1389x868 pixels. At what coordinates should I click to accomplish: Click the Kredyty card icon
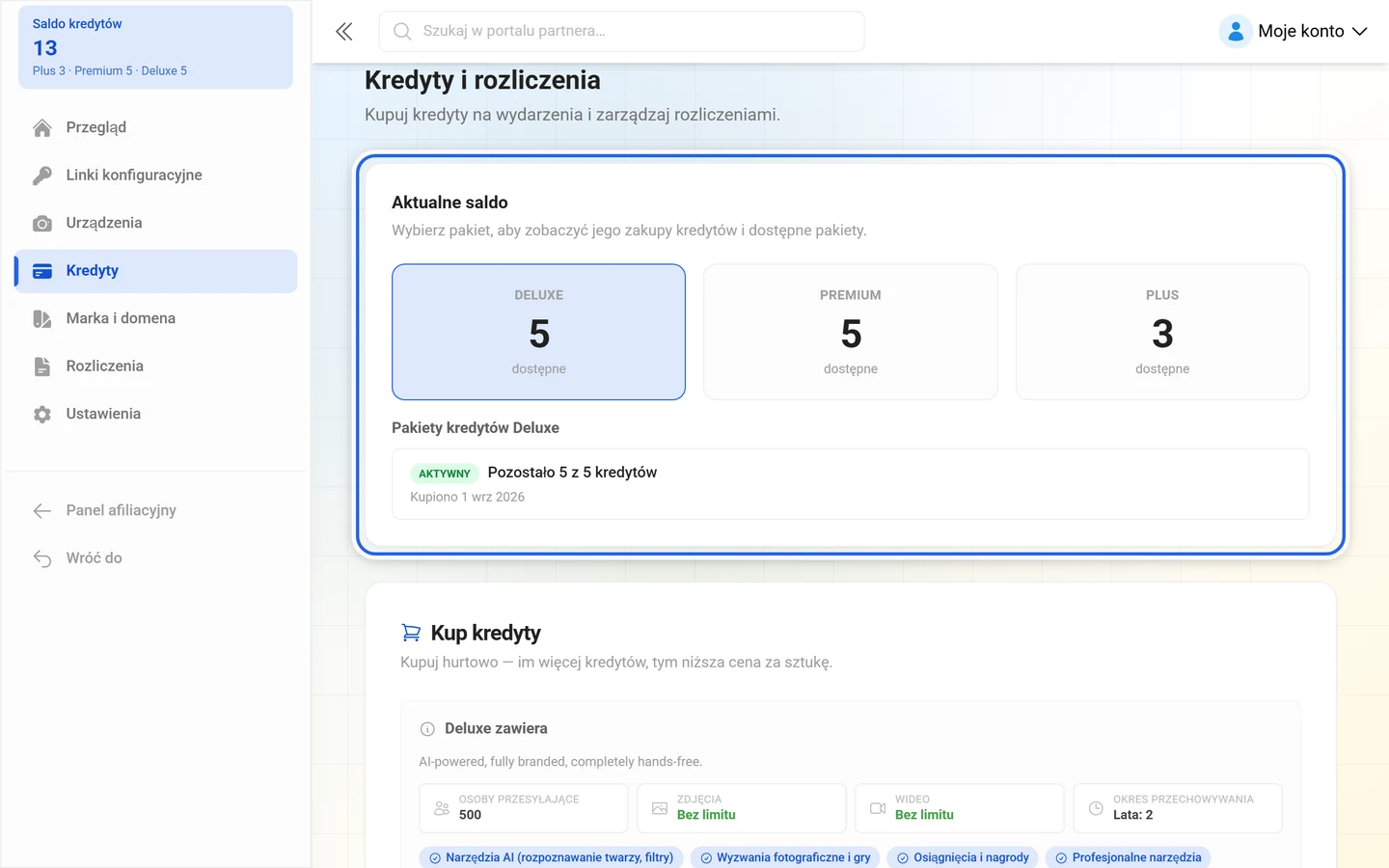[x=42, y=271]
